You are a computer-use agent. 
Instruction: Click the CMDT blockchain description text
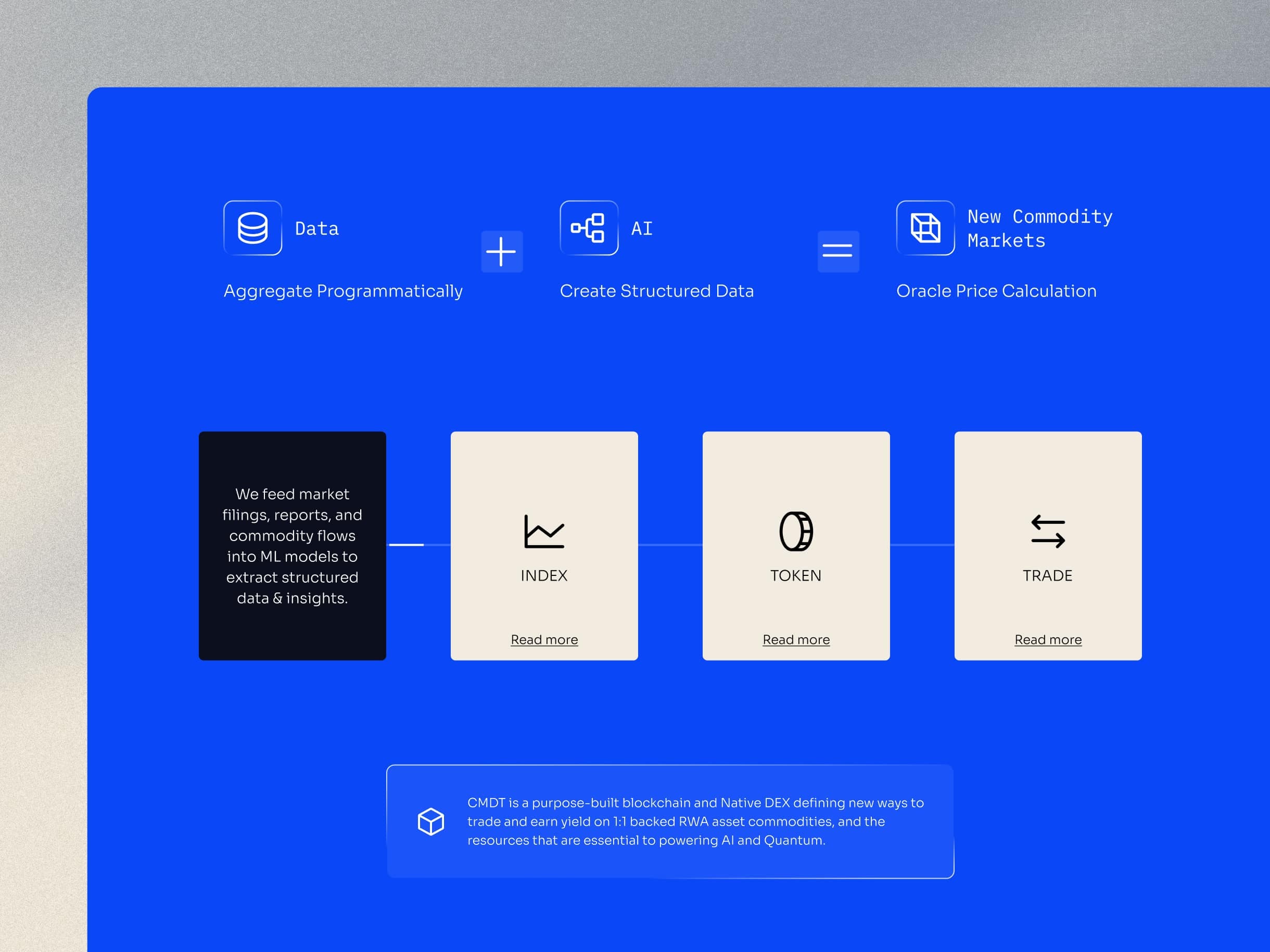(695, 821)
